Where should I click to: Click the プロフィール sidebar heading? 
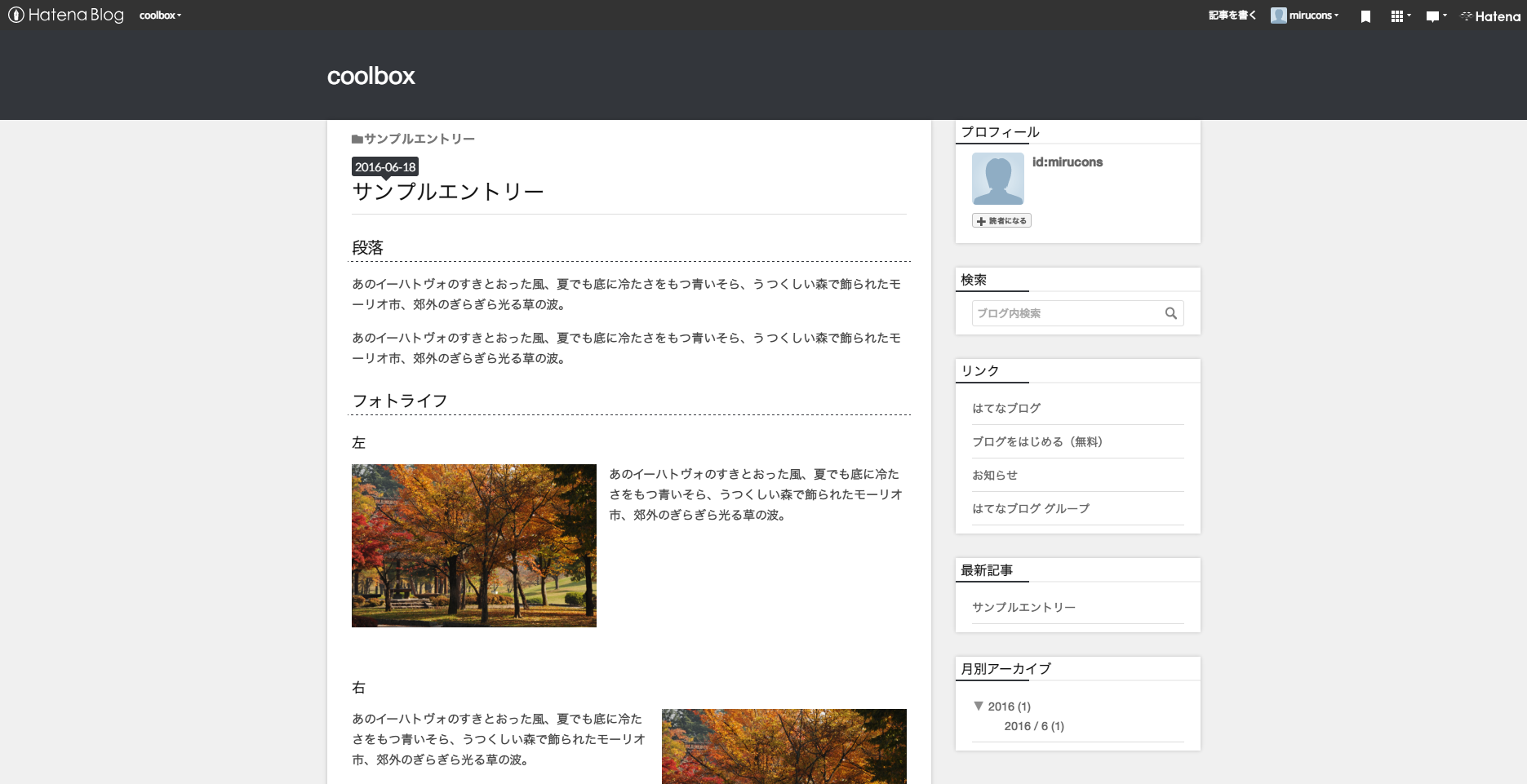(1000, 132)
